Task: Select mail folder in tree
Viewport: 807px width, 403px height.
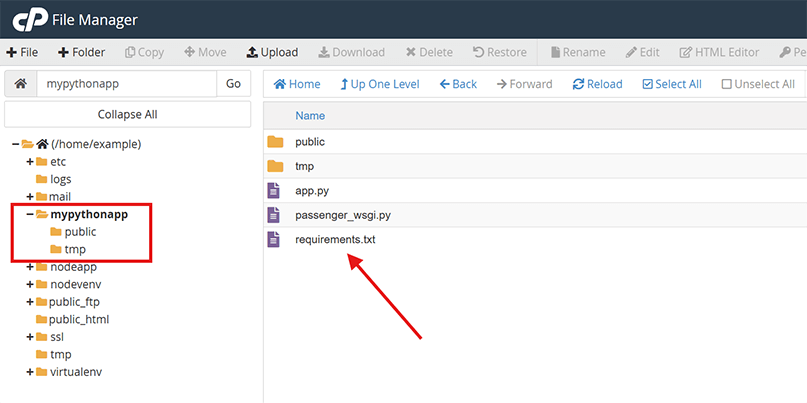Action: coord(60,197)
